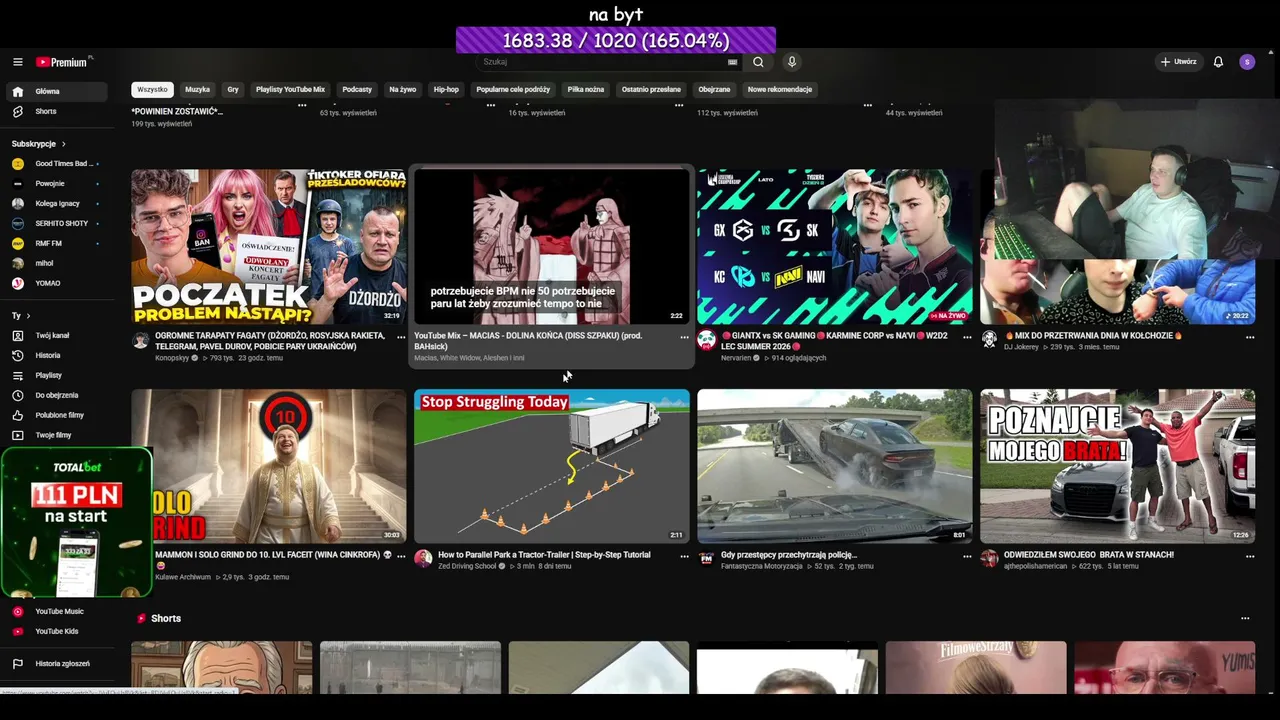Select the Popularne cele podróży chip
This screenshot has width=1280, height=720.
(513, 89)
